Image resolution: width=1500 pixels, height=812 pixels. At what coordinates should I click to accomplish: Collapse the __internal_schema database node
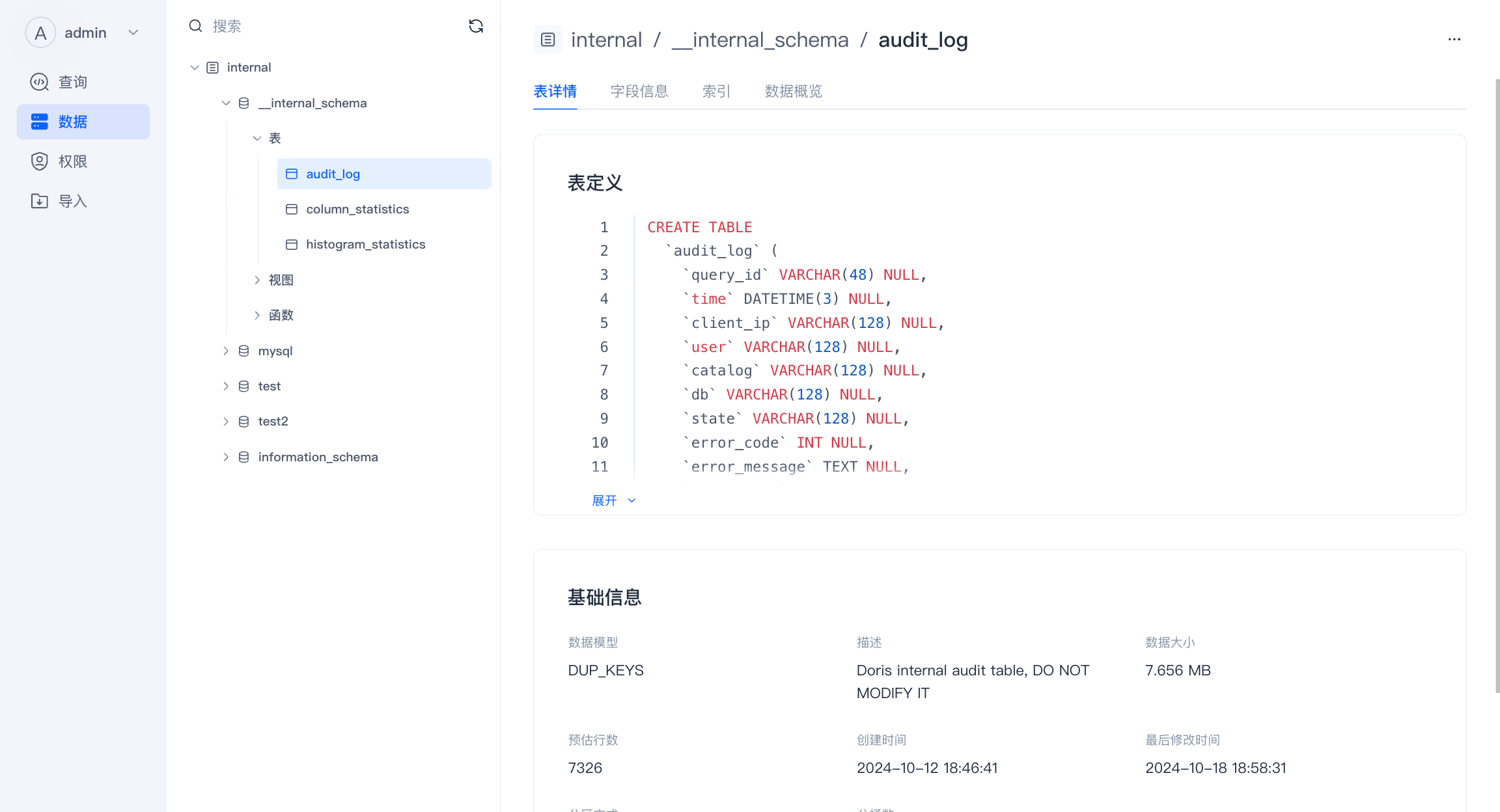click(226, 103)
